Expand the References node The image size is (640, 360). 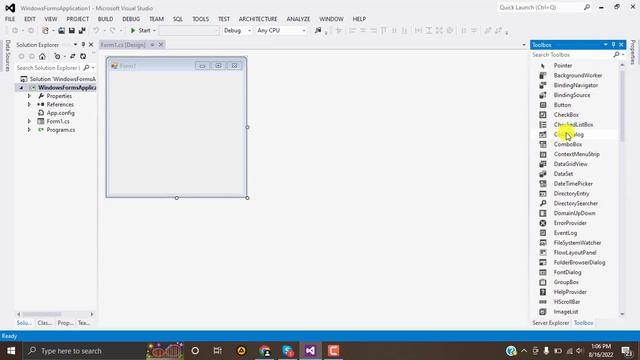tap(29, 104)
